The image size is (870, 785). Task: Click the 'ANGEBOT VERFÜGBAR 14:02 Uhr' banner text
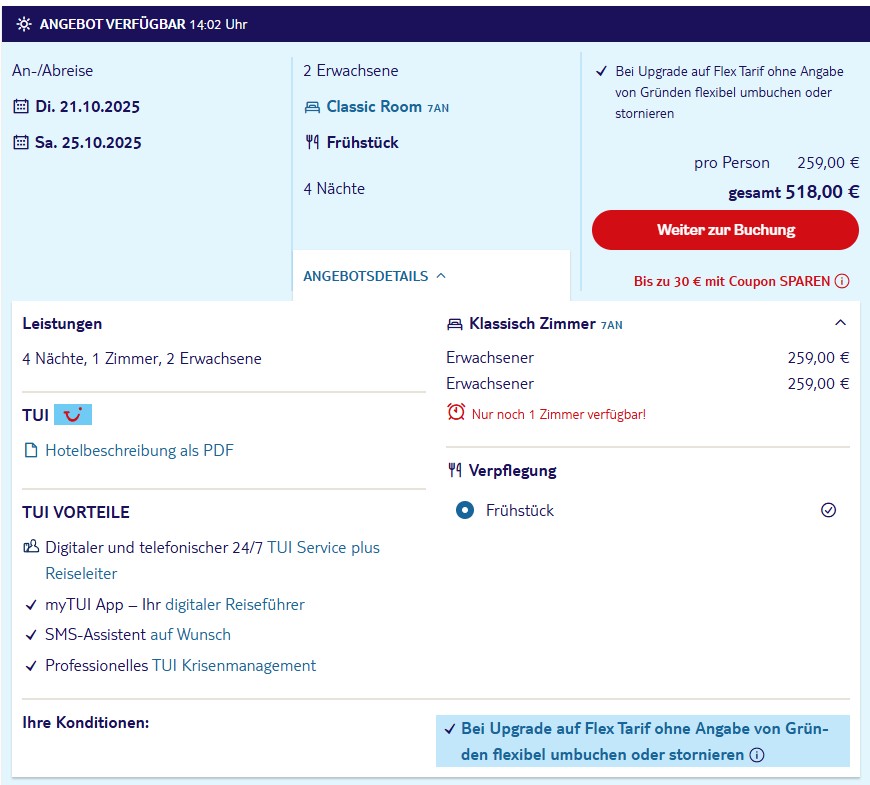(144, 24)
